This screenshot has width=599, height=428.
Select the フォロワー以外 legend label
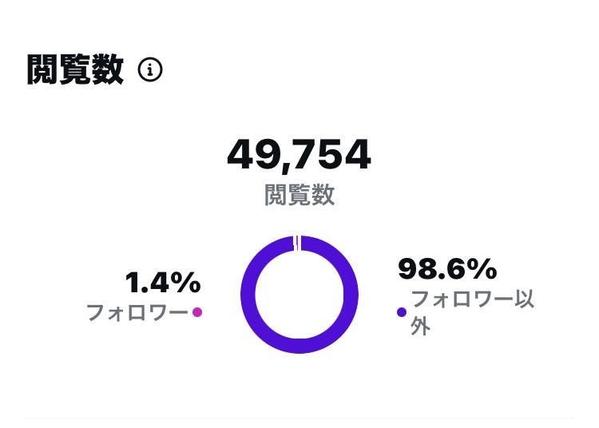(473, 312)
